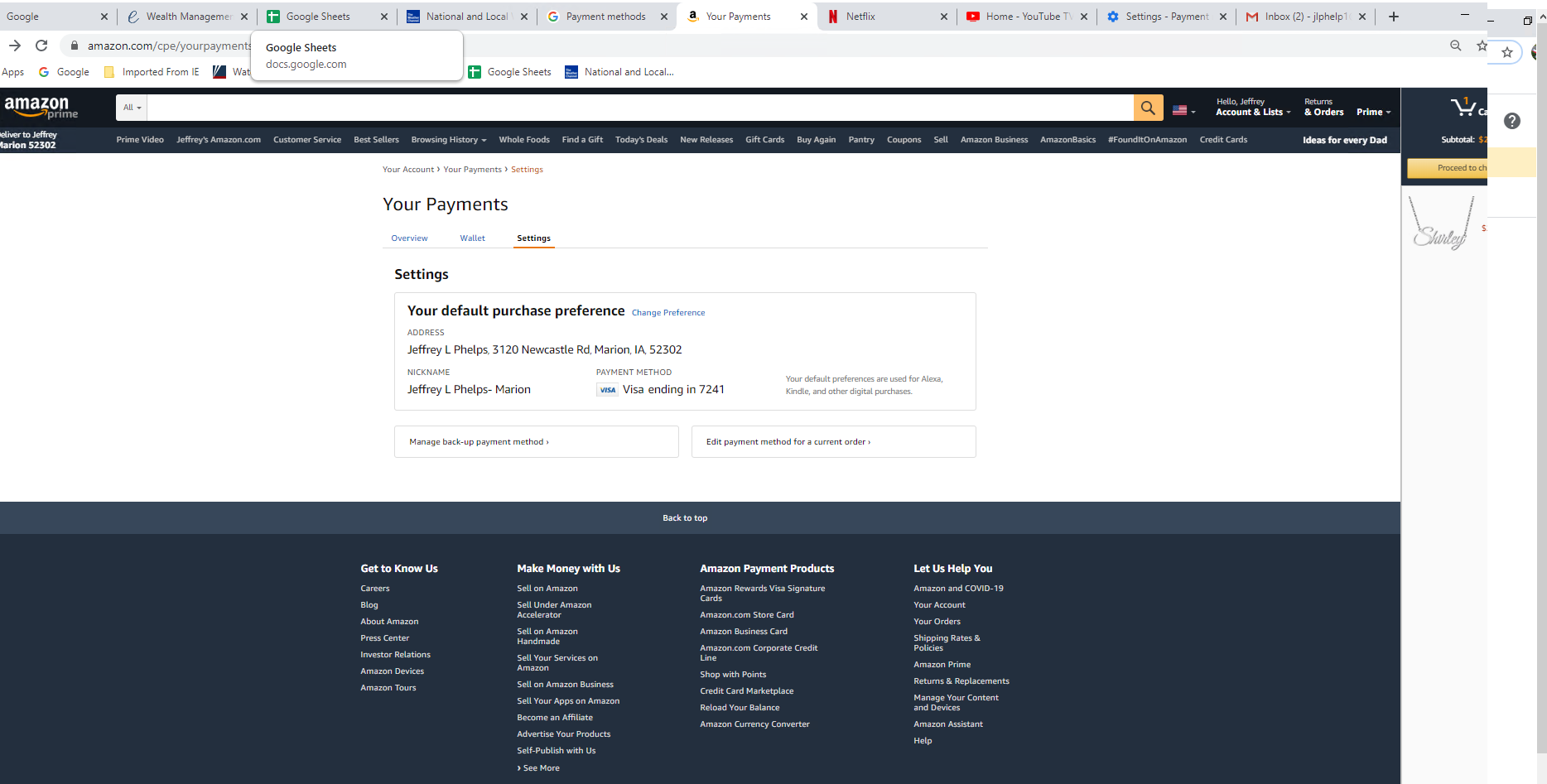Open the Wallet payments tab
The width and height of the screenshot is (1547, 784).
coord(473,238)
